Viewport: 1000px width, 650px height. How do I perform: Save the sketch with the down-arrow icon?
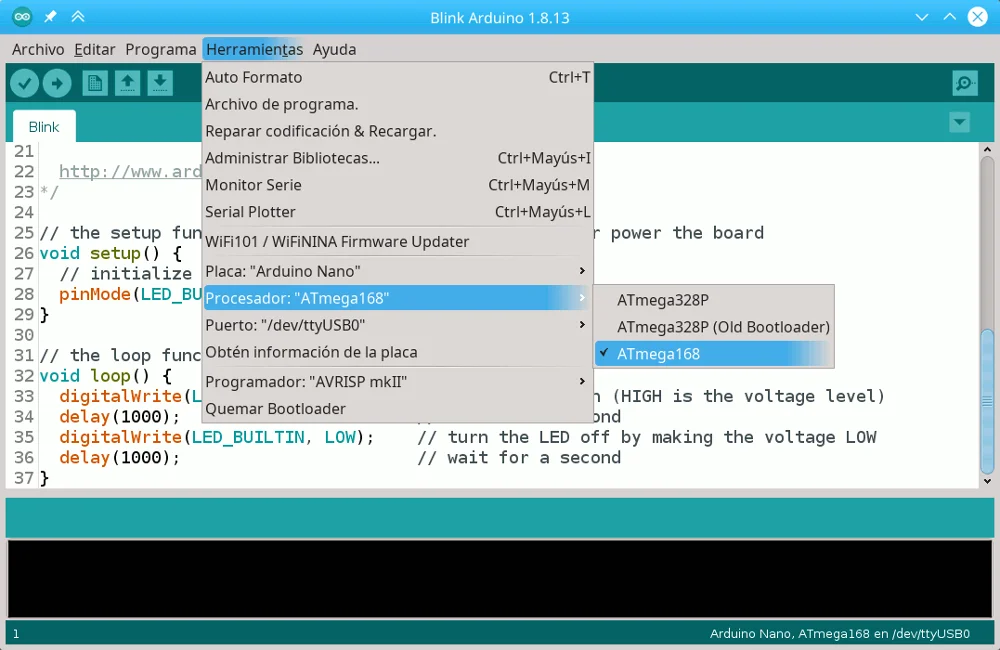(x=160, y=84)
